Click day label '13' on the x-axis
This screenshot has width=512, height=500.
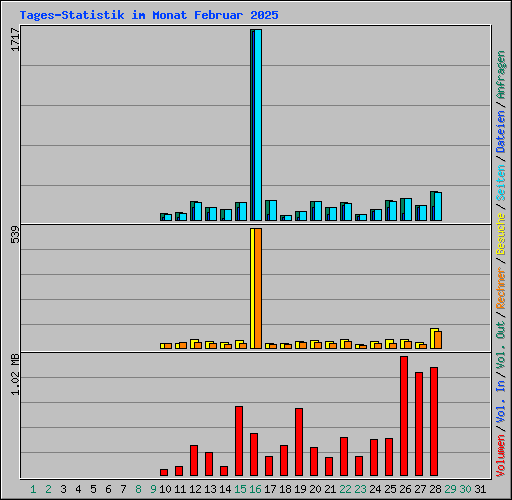pos(210,489)
